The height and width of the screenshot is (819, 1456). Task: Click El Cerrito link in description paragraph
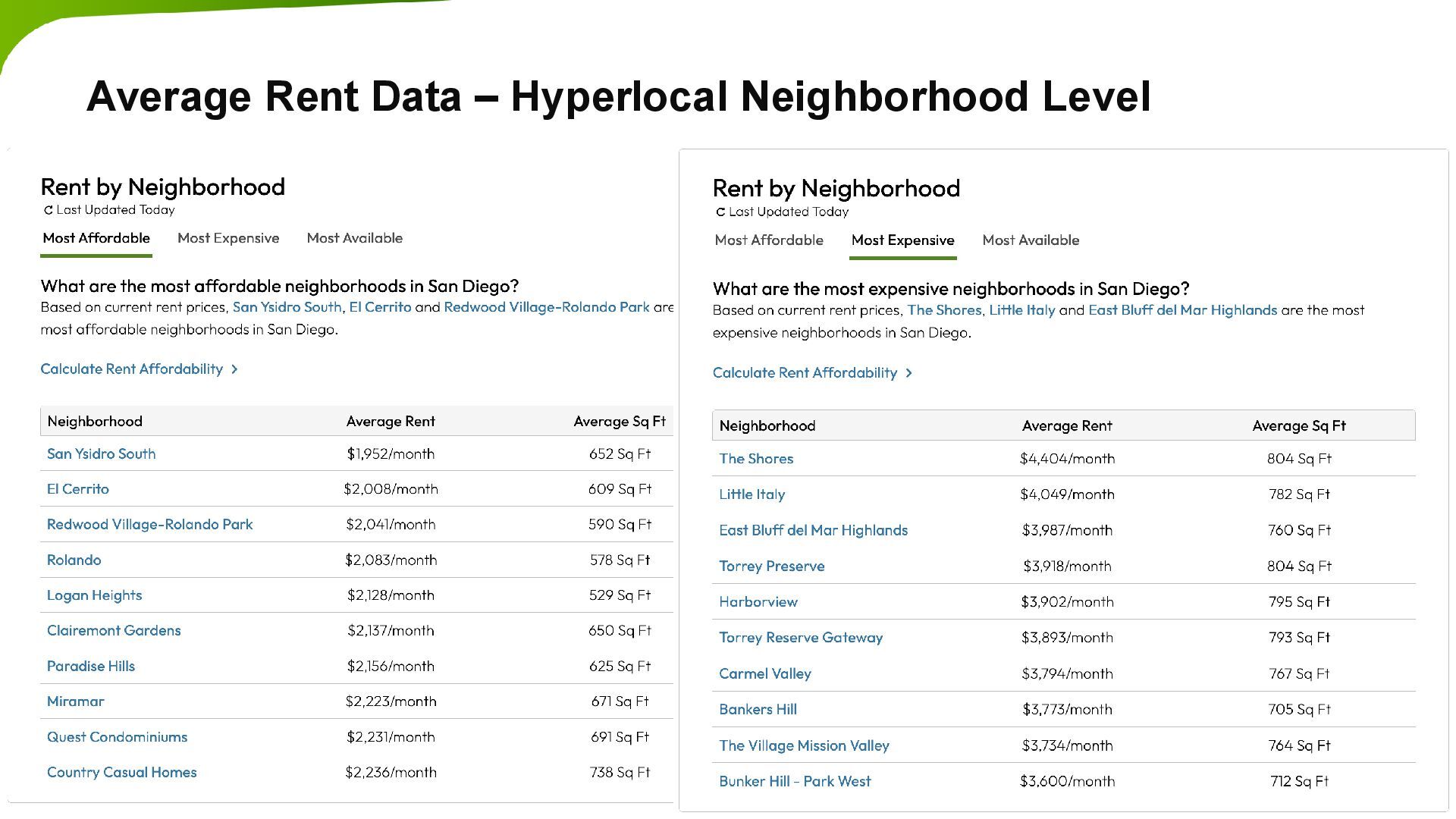pyautogui.click(x=380, y=307)
